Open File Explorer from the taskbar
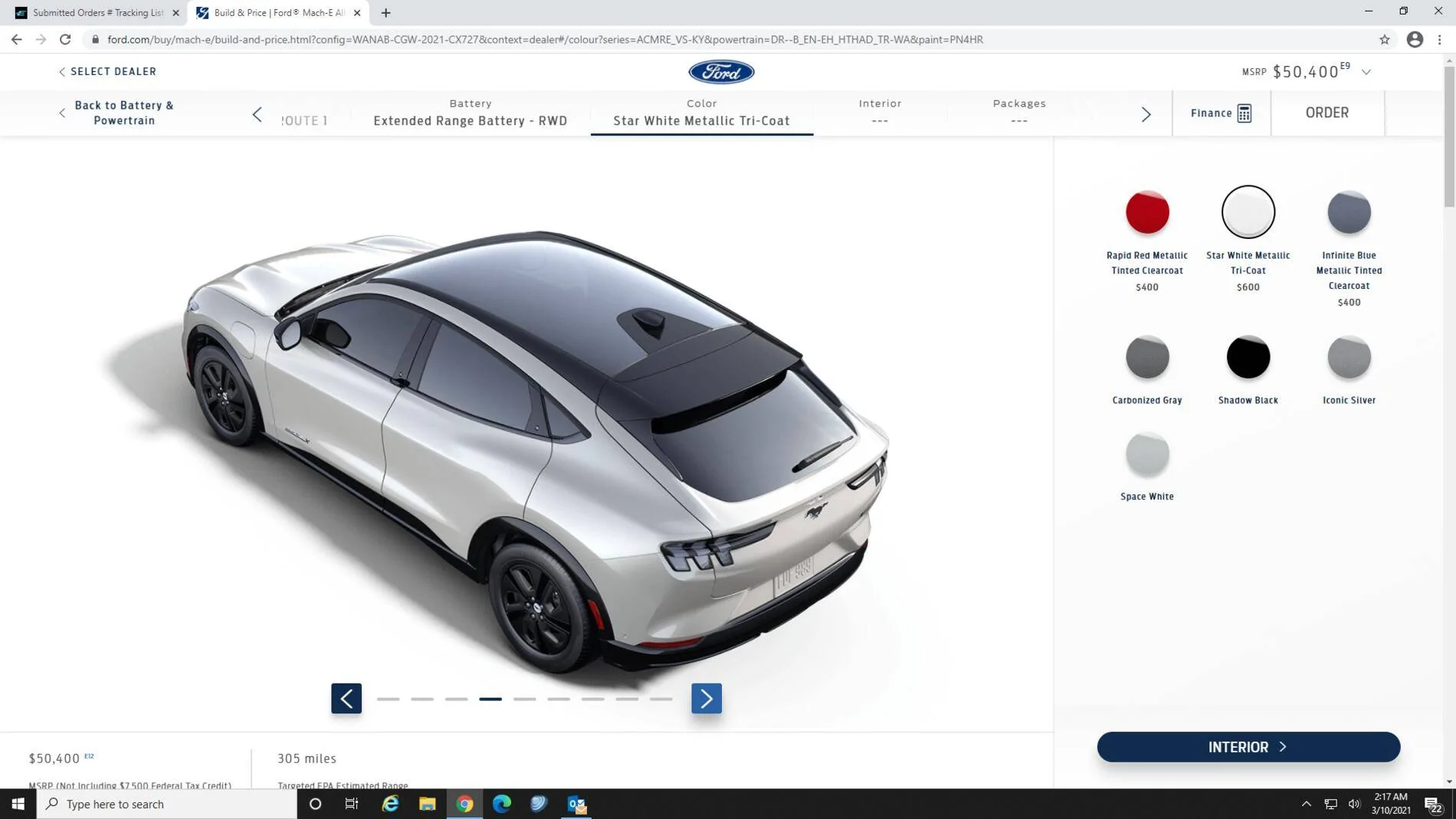This screenshot has width=1456, height=819. (x=427, y=804)
